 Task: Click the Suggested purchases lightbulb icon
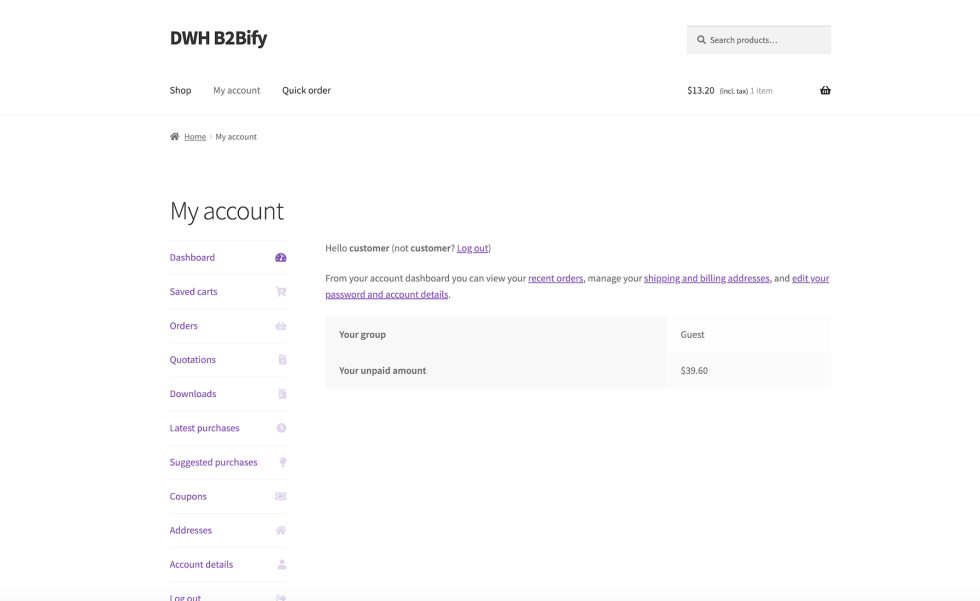tap(282, 462)
